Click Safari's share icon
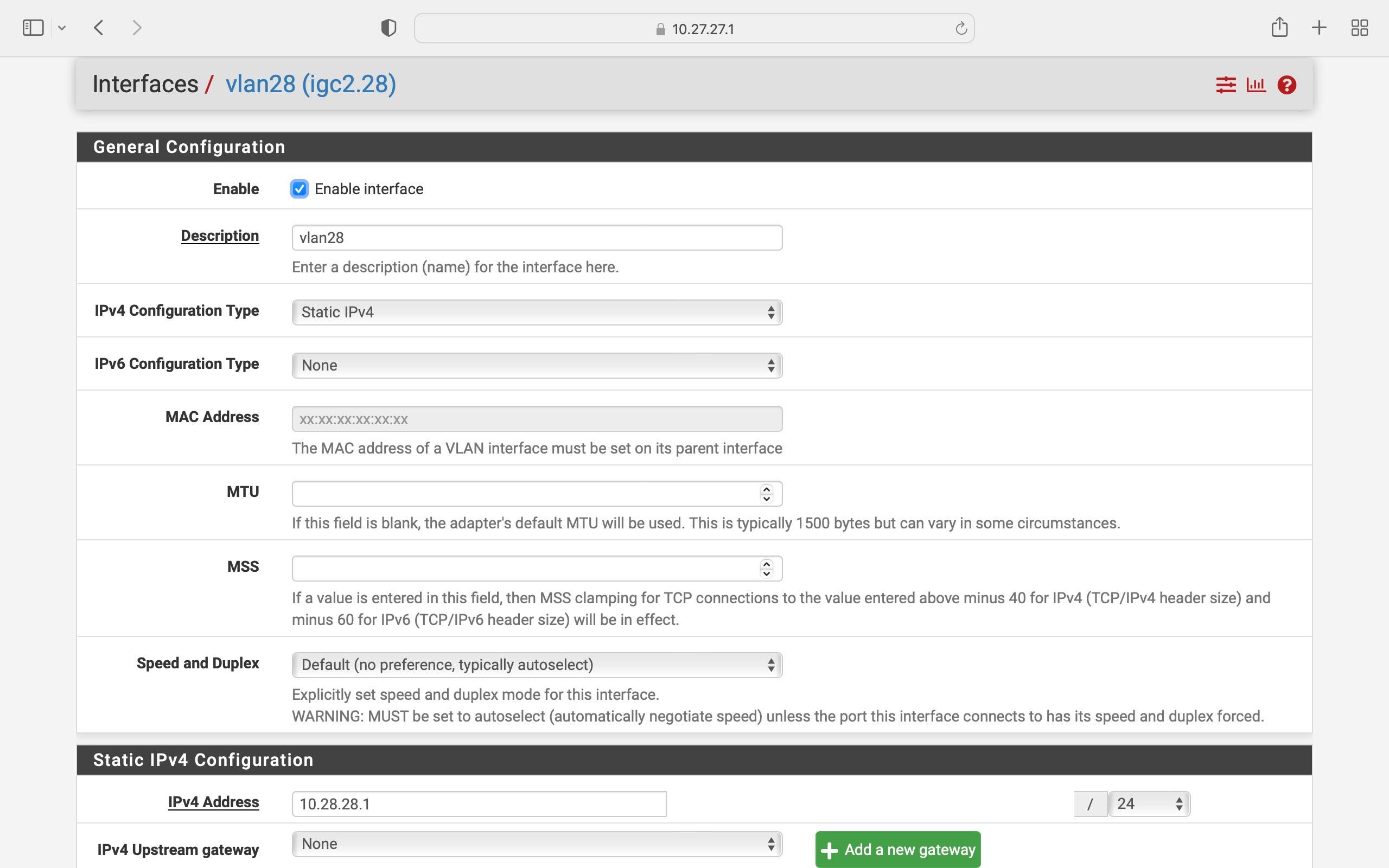Viewport: 1389px width, 868px height. point(1279,28)
